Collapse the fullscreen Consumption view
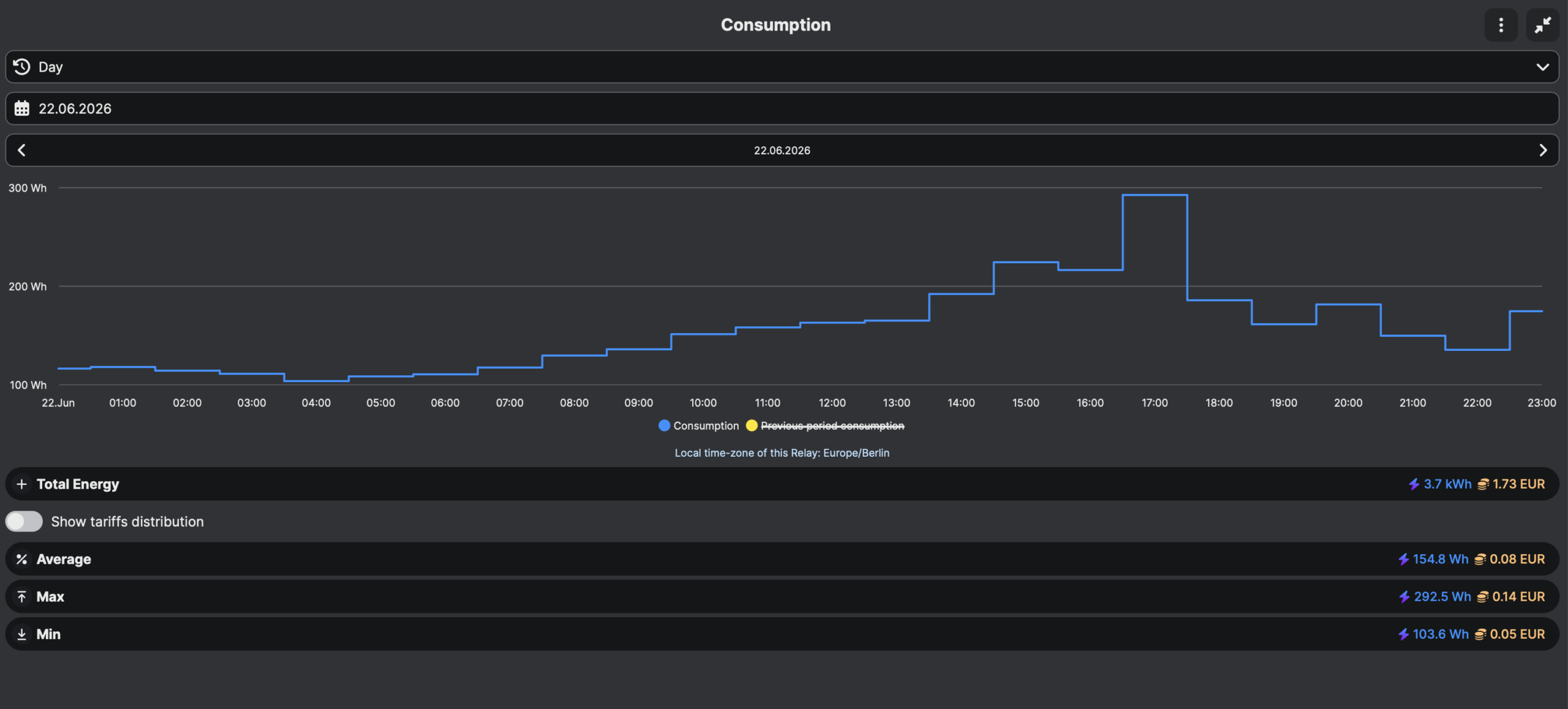Viewport: 1568px width, 709px height. coord(1542,25)
